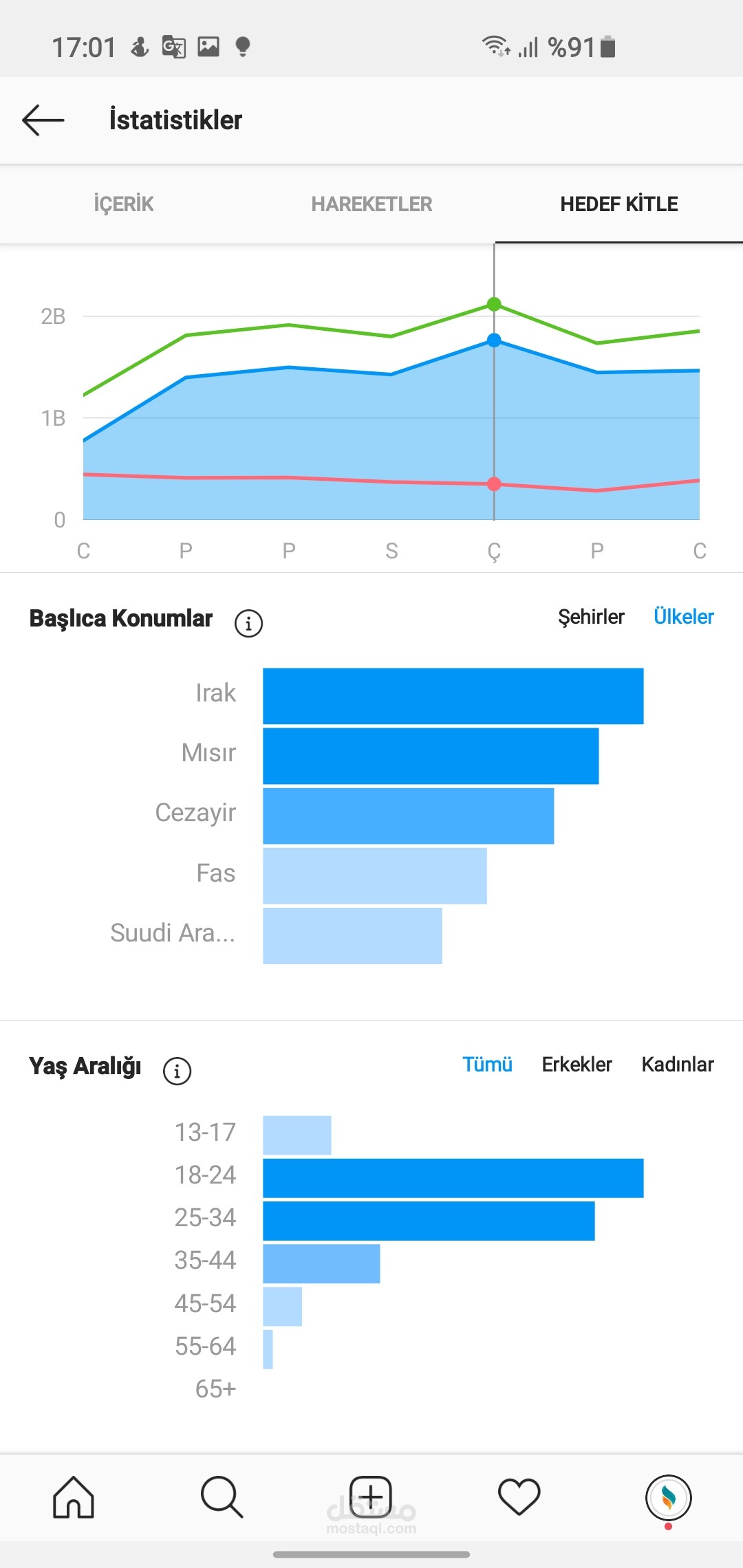Select Tümü age range filter

[487, 1065]
